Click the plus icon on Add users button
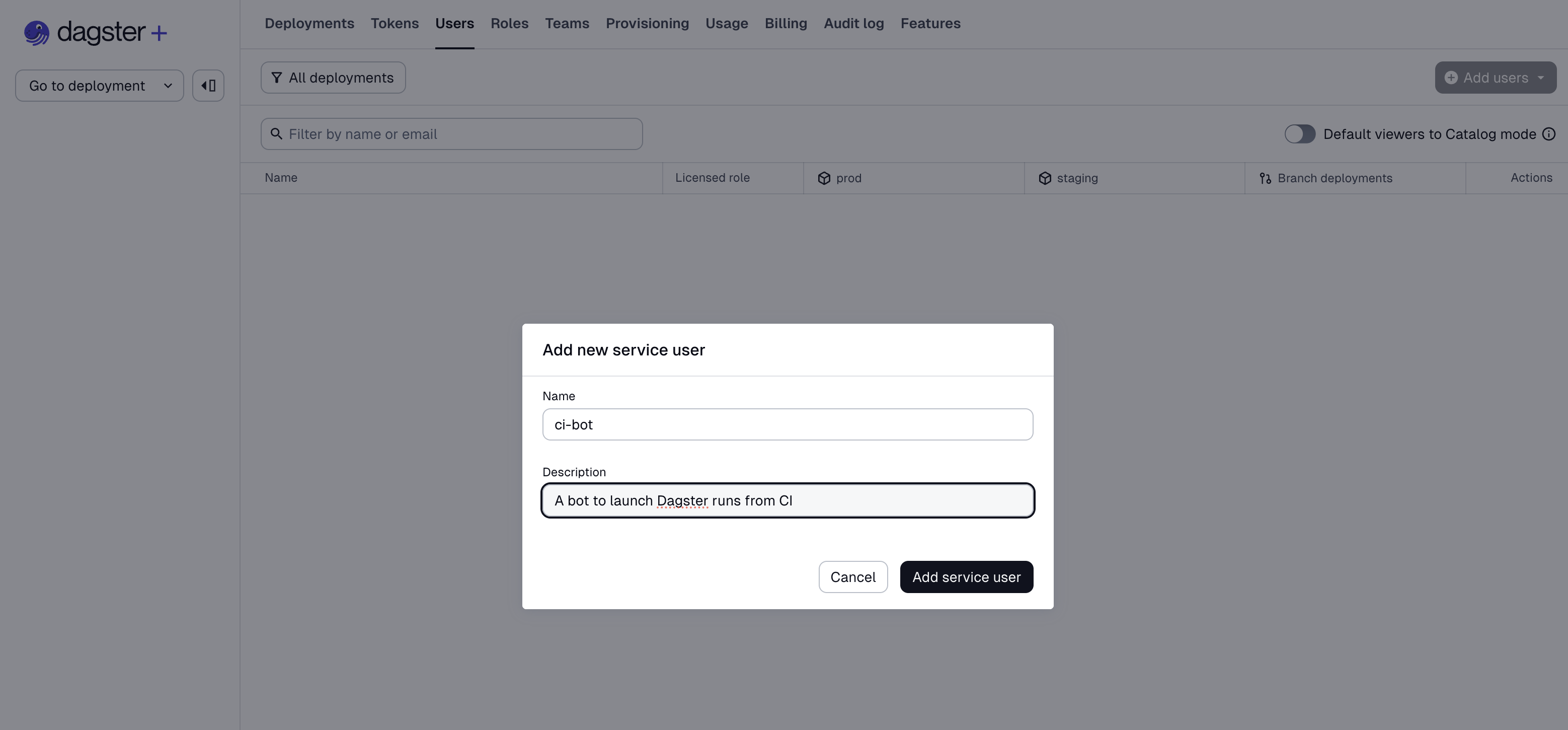This screenshot has width=1568, height=730. (1452, 78)
